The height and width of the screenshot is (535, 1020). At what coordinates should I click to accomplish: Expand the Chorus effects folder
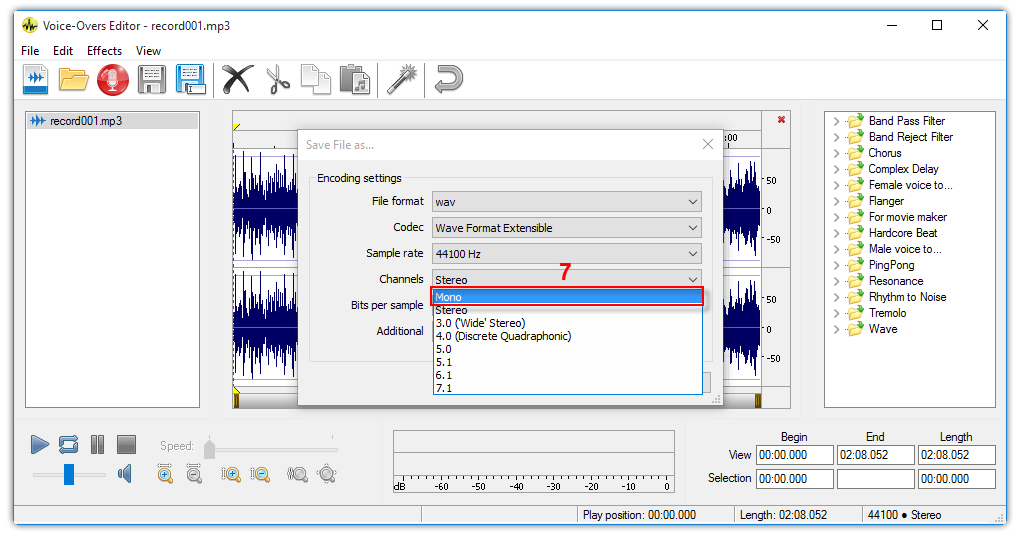837,153
